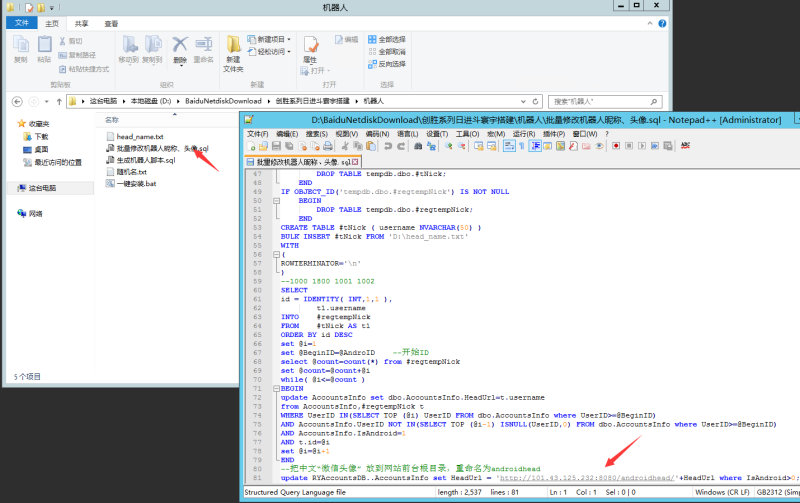800x503 pixels.
Task: Click the Explorer back navigation arrow
Action: [16, 101]
